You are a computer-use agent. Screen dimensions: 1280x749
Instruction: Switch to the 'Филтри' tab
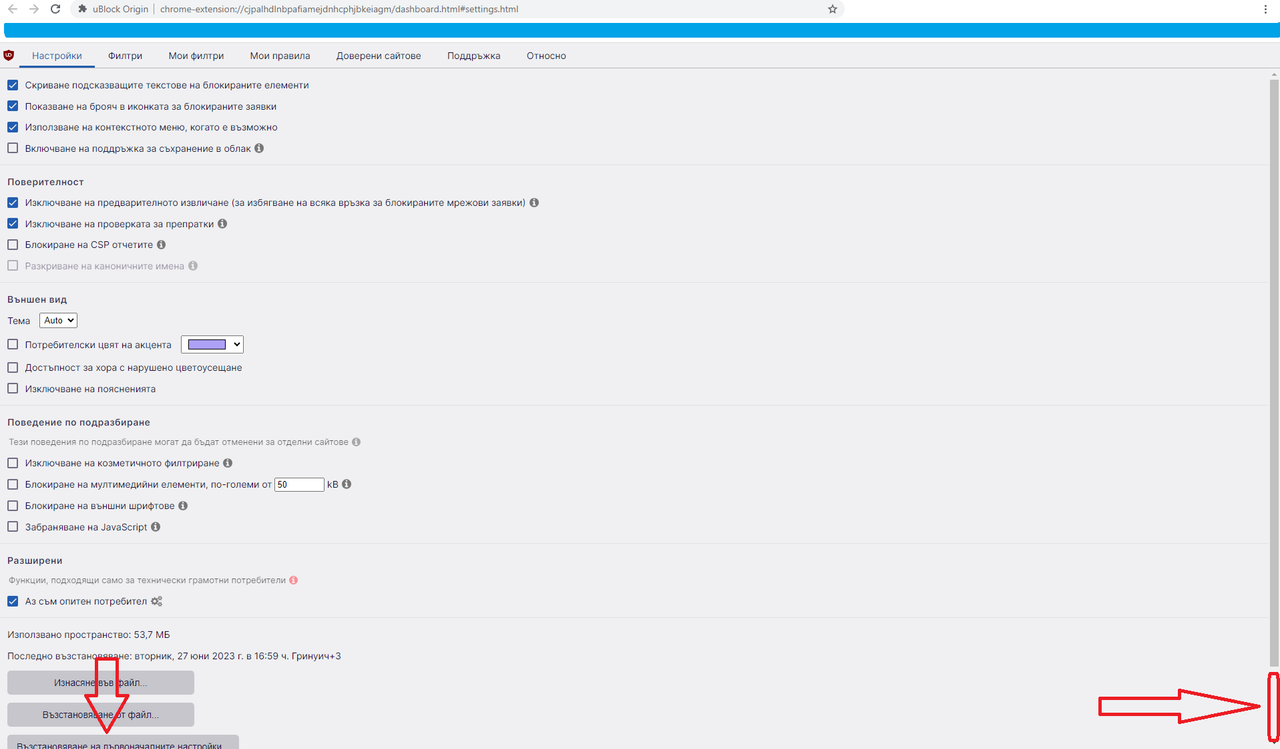(124, 55)
